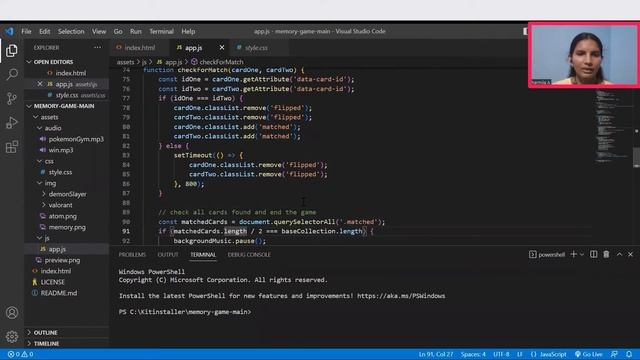The image size is (640, 360).
Task: Open the Go menu
Action: [x=118, y=31]
